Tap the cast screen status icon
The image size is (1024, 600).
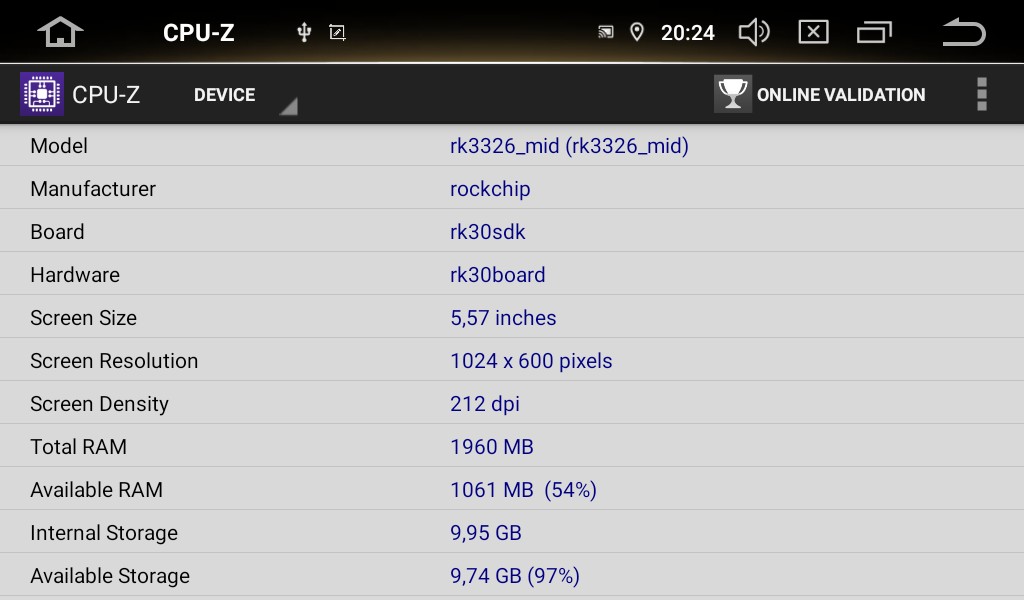point(605,32)
